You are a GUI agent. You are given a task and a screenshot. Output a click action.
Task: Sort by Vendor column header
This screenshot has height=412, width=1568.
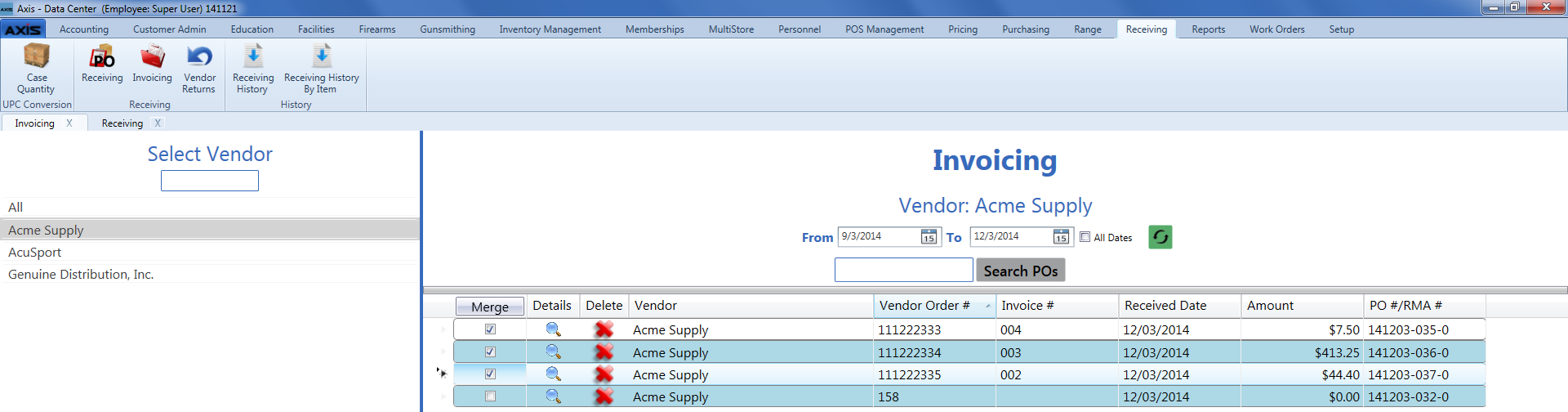coord(751,306)
